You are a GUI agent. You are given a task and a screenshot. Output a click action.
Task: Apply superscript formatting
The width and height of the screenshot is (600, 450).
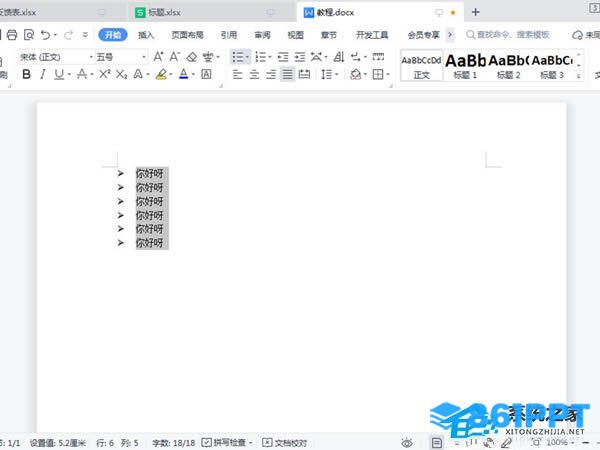104,75
